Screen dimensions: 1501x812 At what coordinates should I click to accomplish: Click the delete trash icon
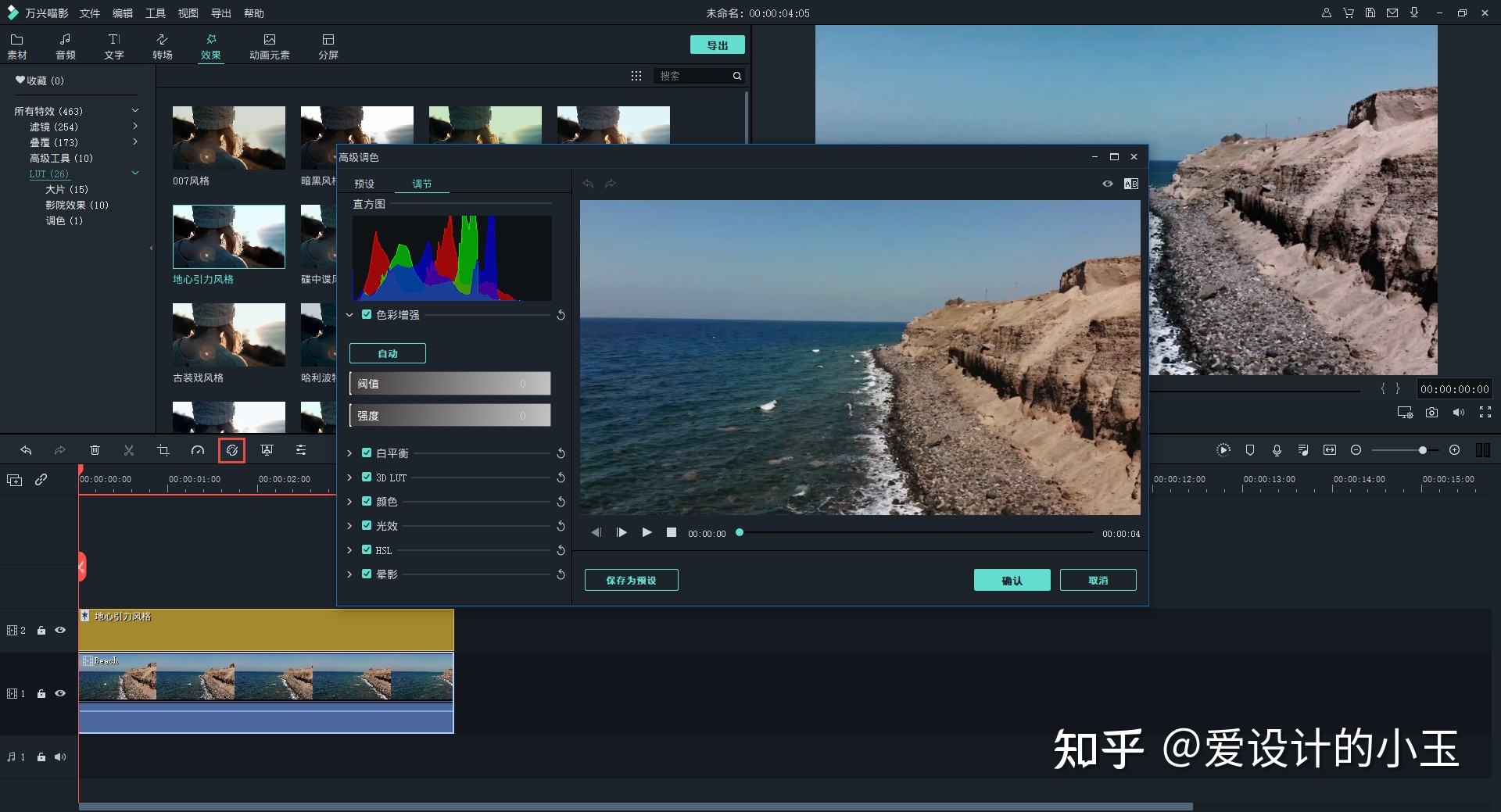95,450
